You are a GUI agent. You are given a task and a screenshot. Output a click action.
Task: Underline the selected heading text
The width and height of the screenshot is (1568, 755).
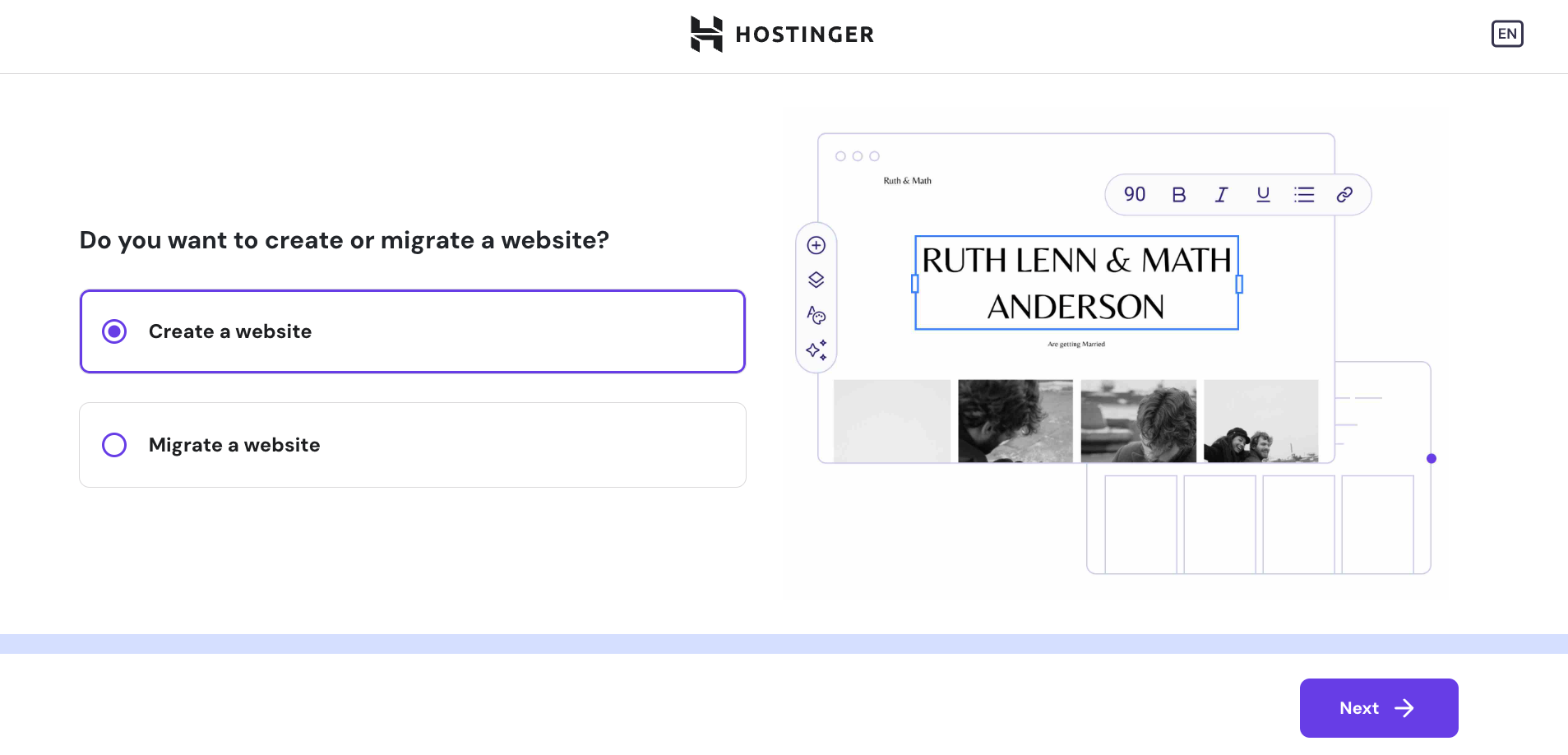coord(1262,194)
